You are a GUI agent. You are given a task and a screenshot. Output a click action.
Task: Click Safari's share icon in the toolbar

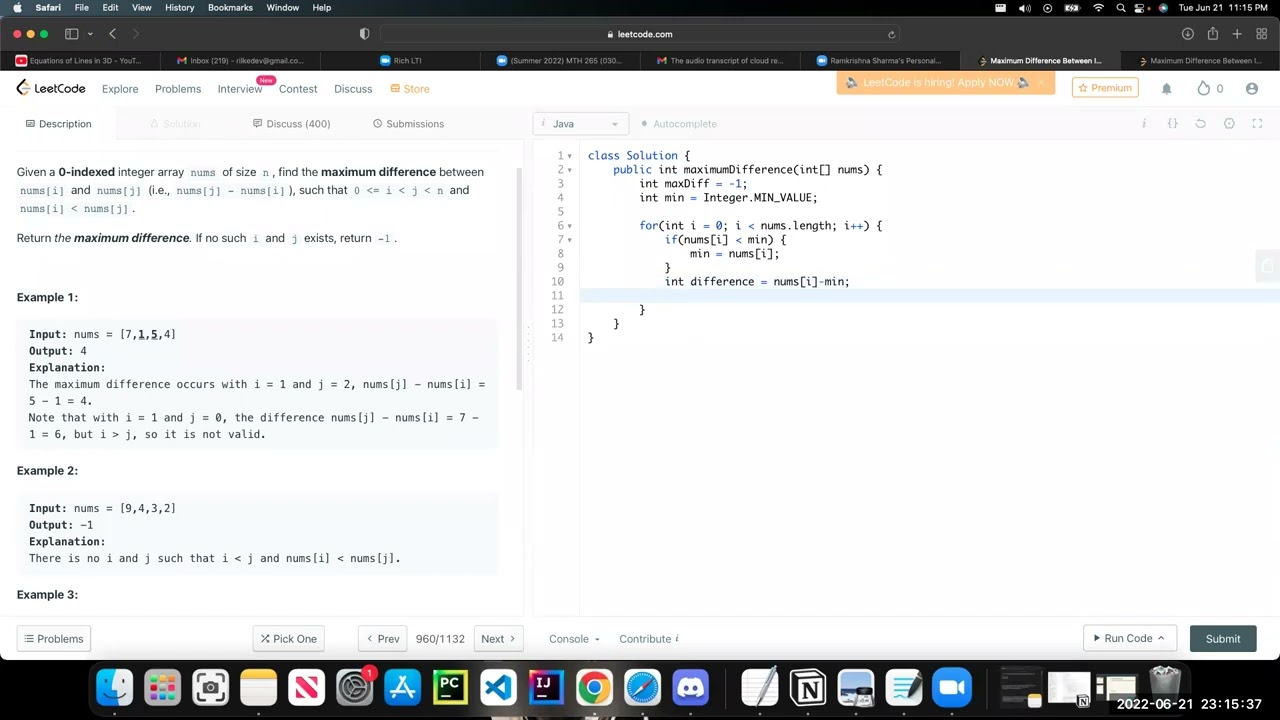(1212, 34)
